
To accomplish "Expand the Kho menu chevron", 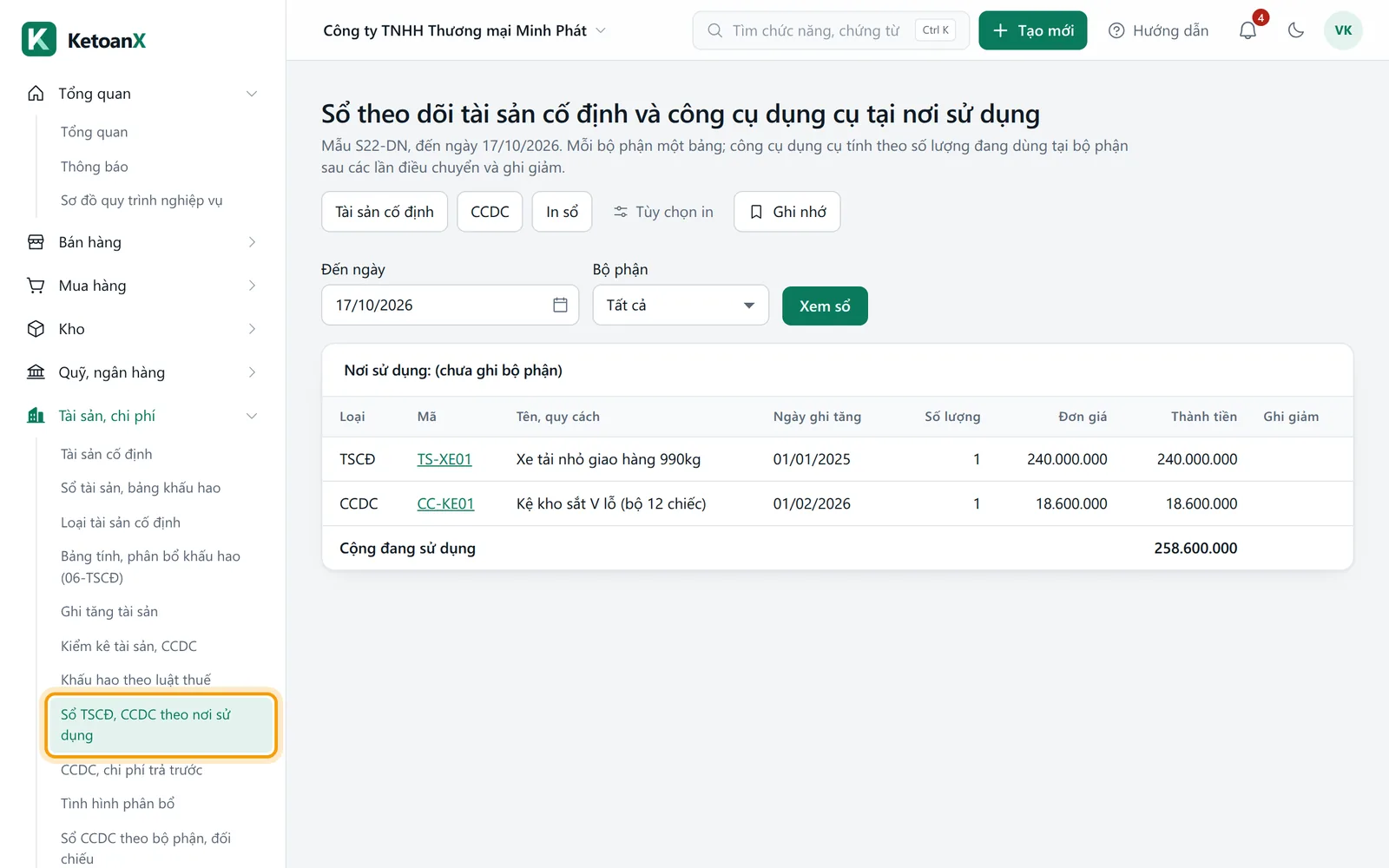I will (252, 329).
